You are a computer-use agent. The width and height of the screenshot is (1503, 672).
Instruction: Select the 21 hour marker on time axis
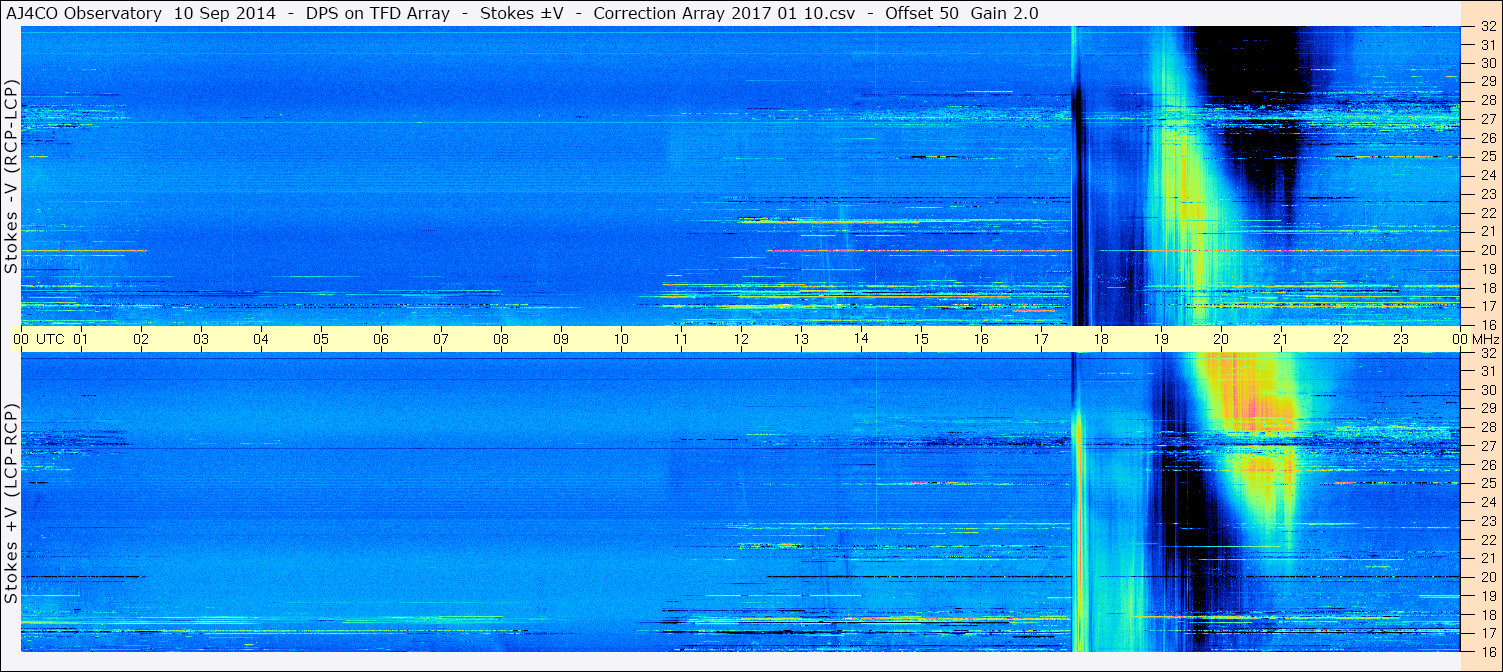tap(1281, 339)
